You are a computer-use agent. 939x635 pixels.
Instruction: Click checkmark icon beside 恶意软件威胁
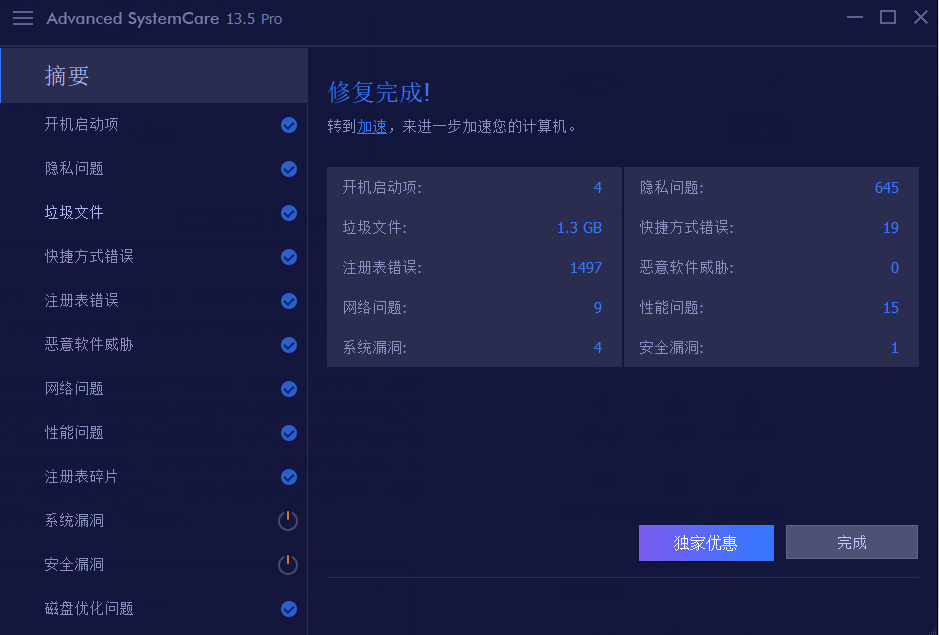click(289, 345)
